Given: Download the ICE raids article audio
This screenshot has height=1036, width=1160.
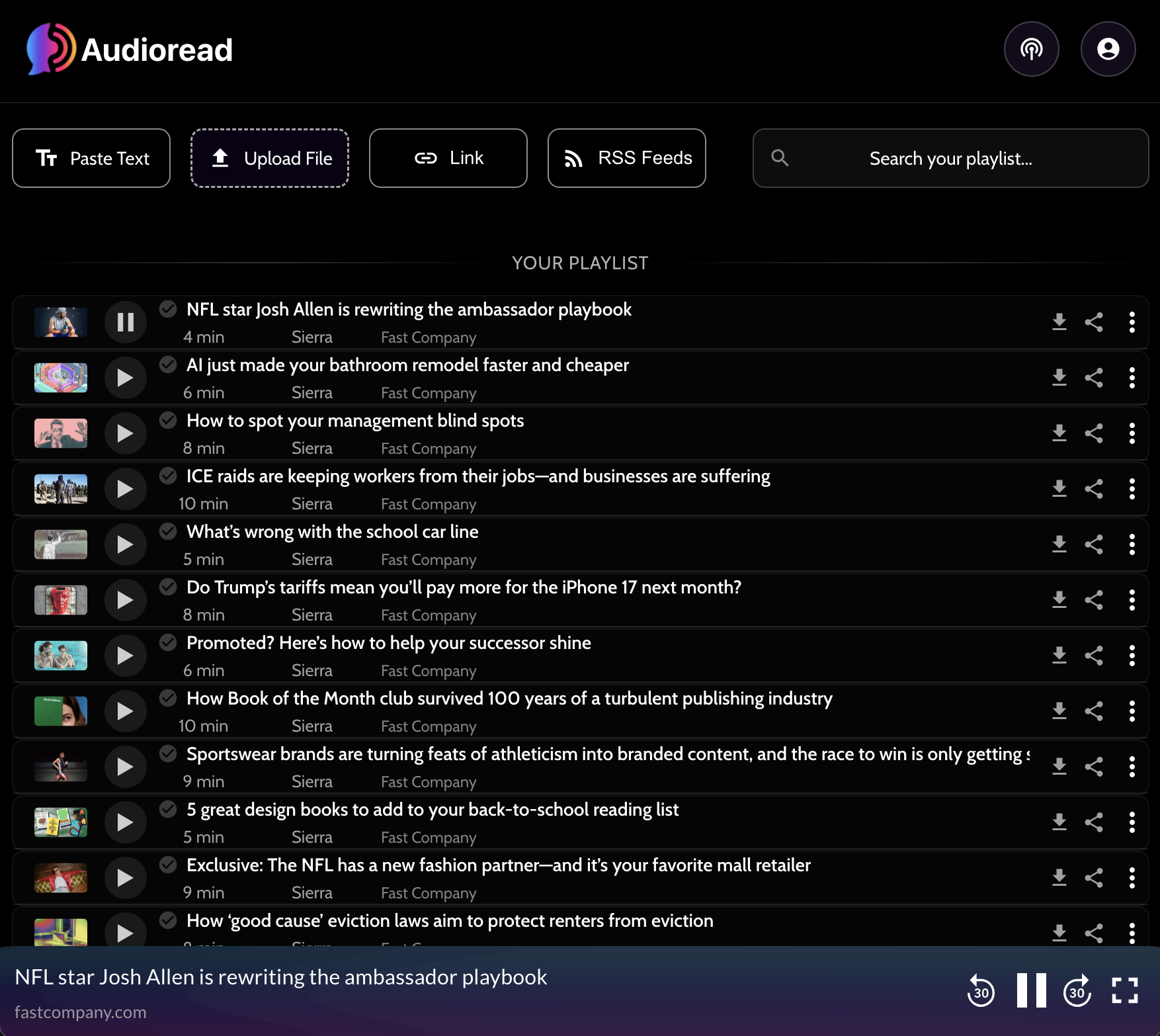Looking at the screenshot, I should [x=1059, y=489].
